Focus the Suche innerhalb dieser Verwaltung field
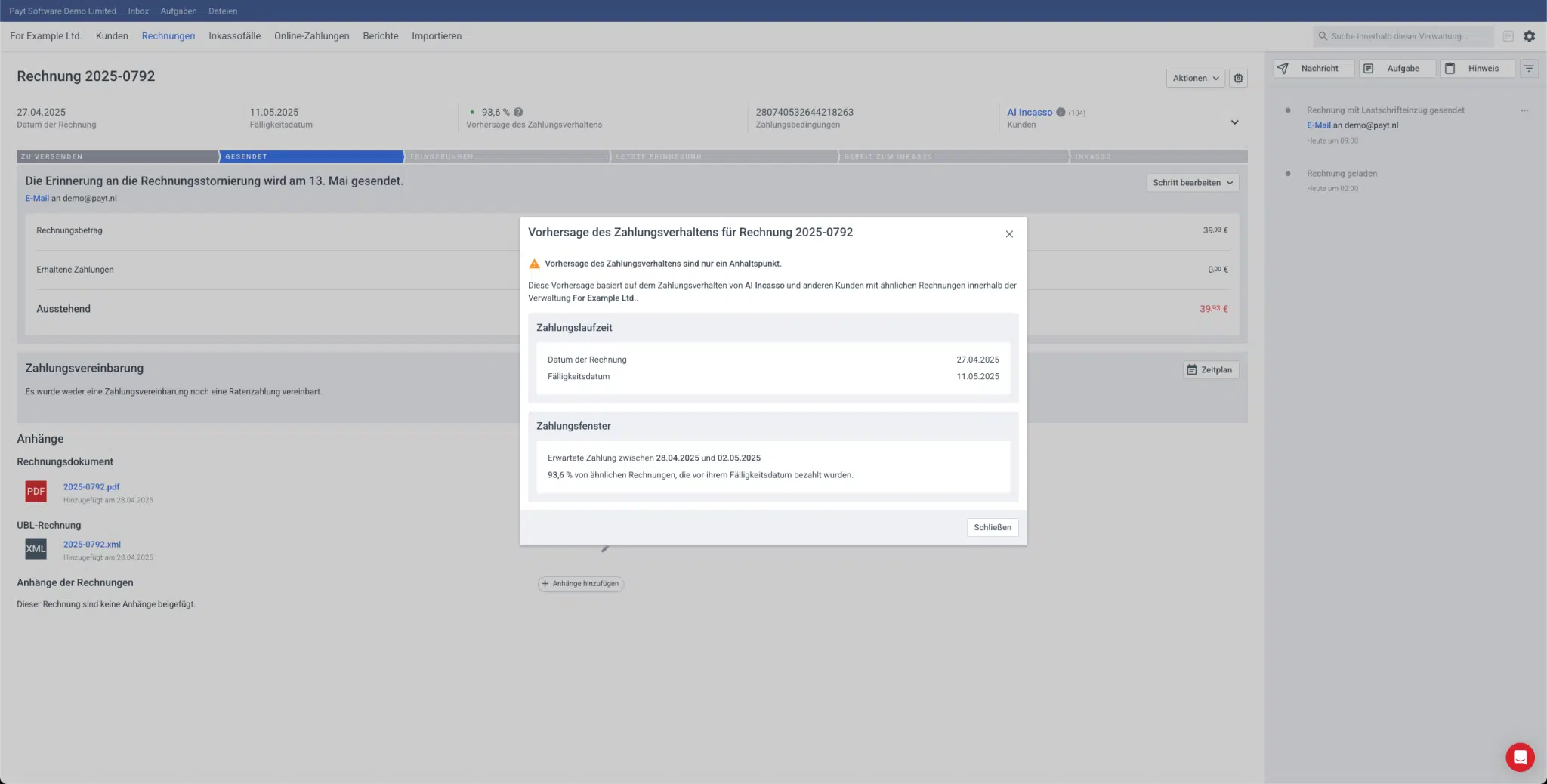The width and height of the screenshot is (1547, 784). [1403, 36]
